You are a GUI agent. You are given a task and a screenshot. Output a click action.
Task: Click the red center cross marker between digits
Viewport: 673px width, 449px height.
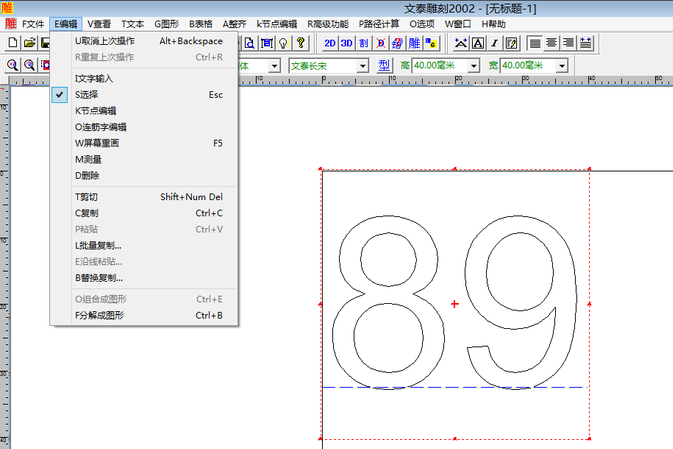[456, 303]
